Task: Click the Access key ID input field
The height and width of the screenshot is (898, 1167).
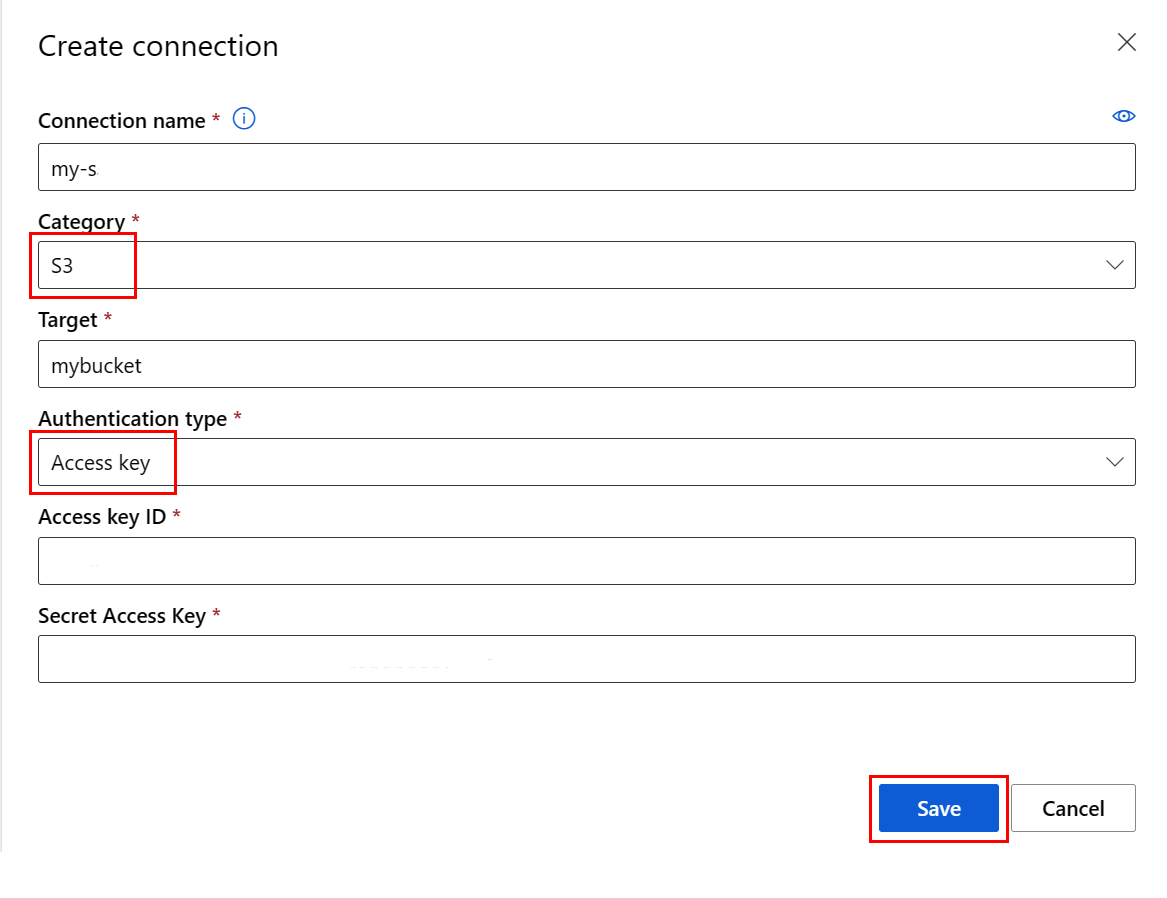Action: 586,561
